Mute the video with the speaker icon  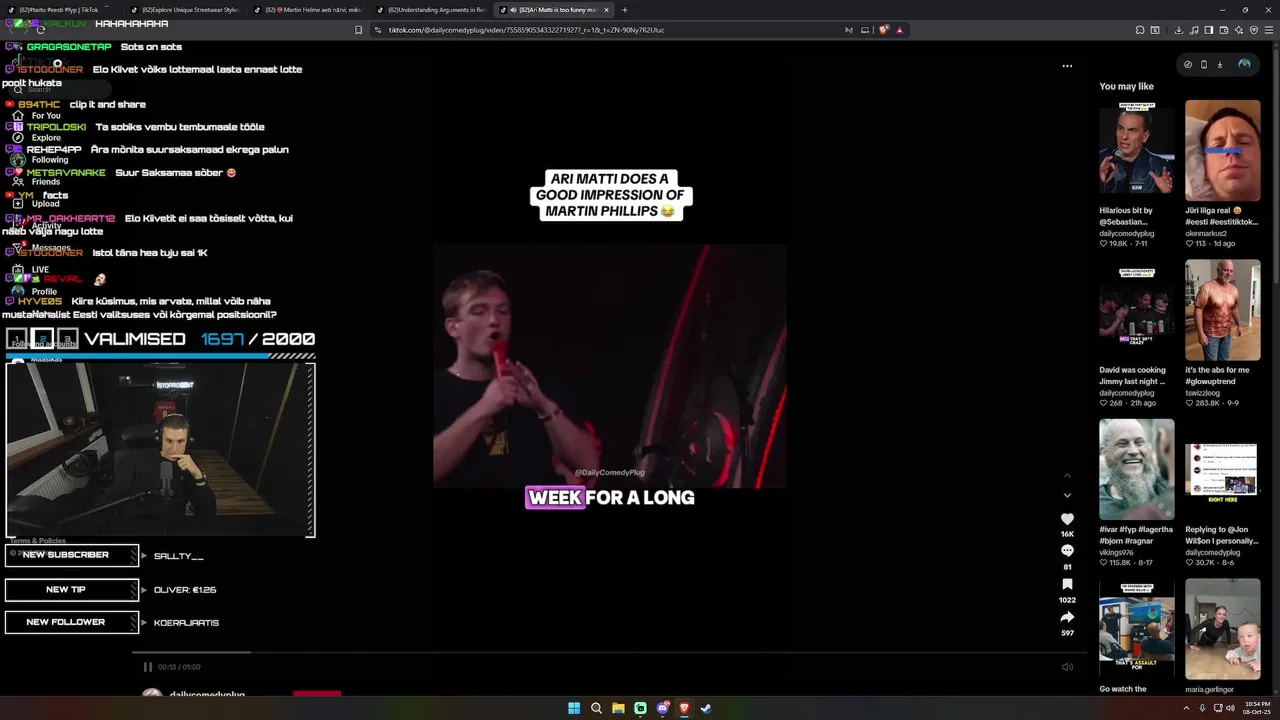click(x=1067, y=667)
